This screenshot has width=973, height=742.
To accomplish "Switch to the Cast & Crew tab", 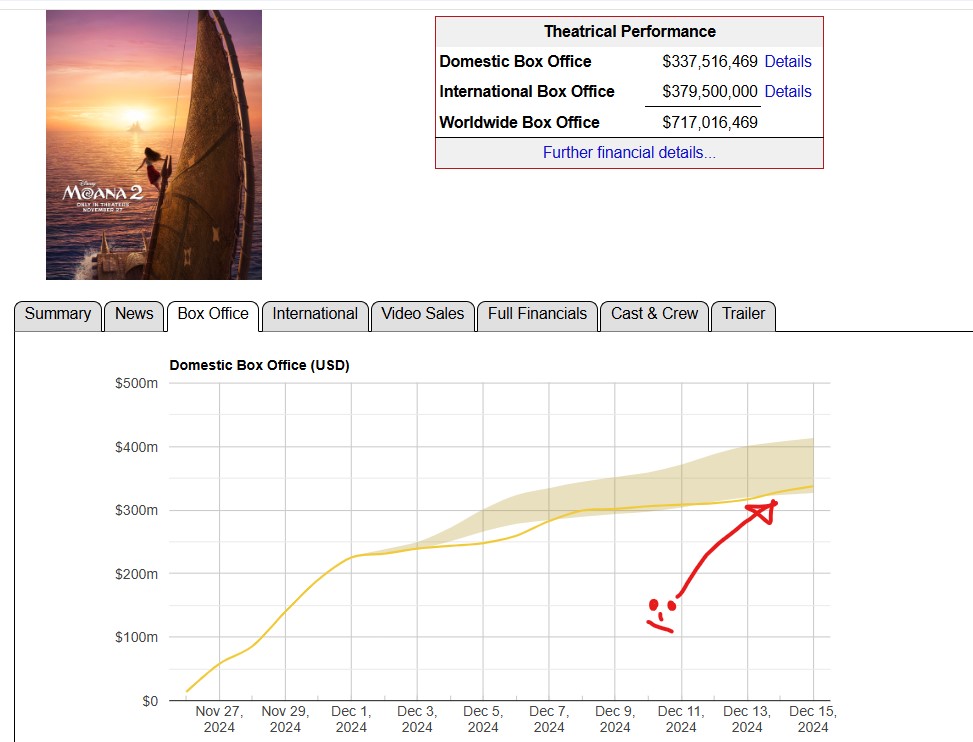I will [x=655, y=314].
